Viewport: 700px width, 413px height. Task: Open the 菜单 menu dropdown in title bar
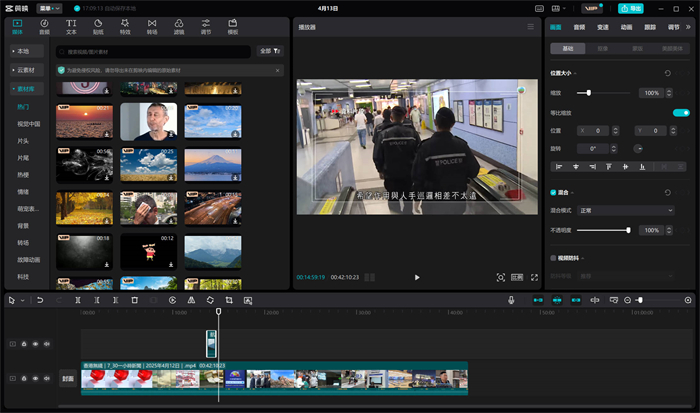click(x=49, y=8)
